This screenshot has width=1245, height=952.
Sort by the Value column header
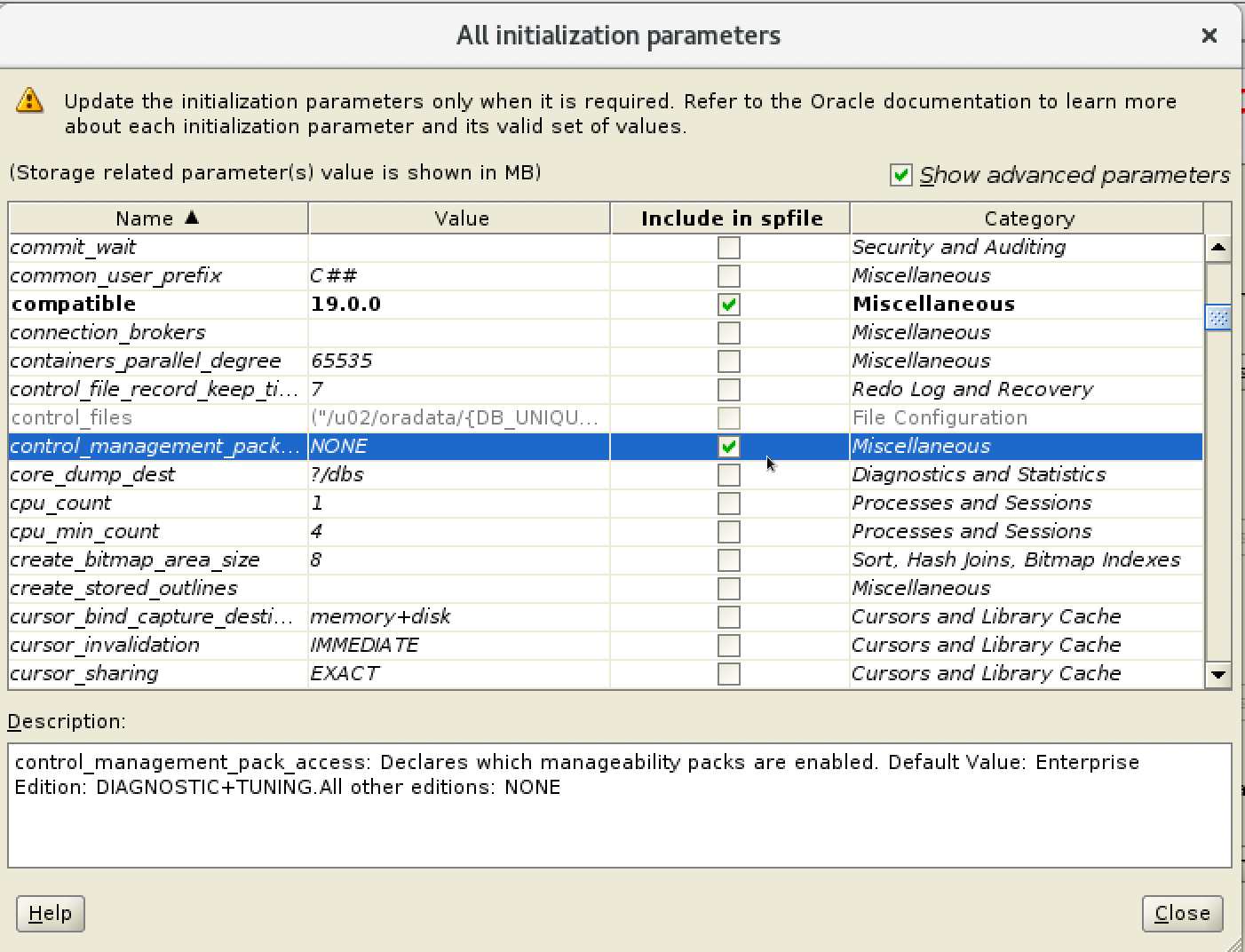460,218
